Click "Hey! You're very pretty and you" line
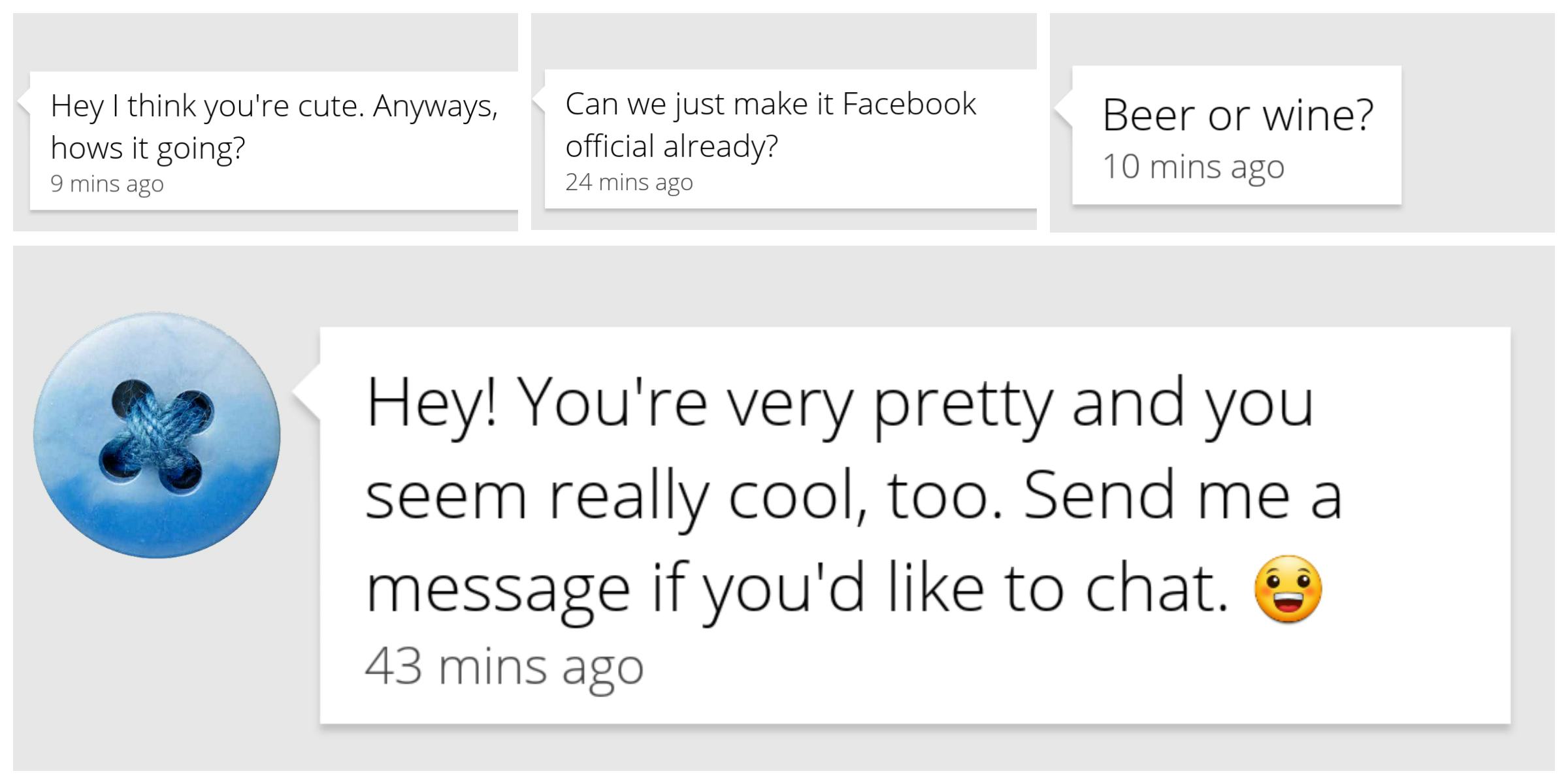1568x784 pixels. click(839, 403)
